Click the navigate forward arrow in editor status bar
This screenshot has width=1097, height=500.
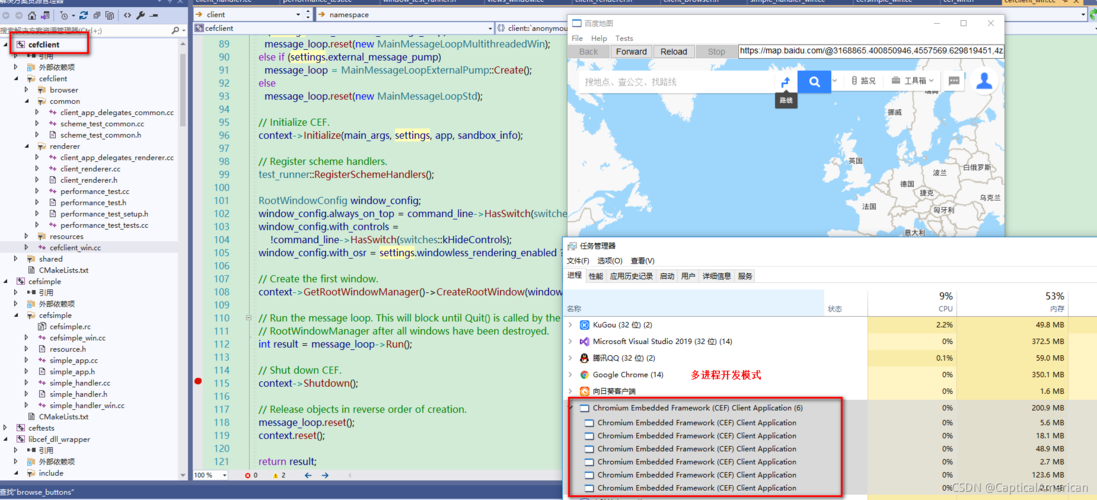(325, 476)
